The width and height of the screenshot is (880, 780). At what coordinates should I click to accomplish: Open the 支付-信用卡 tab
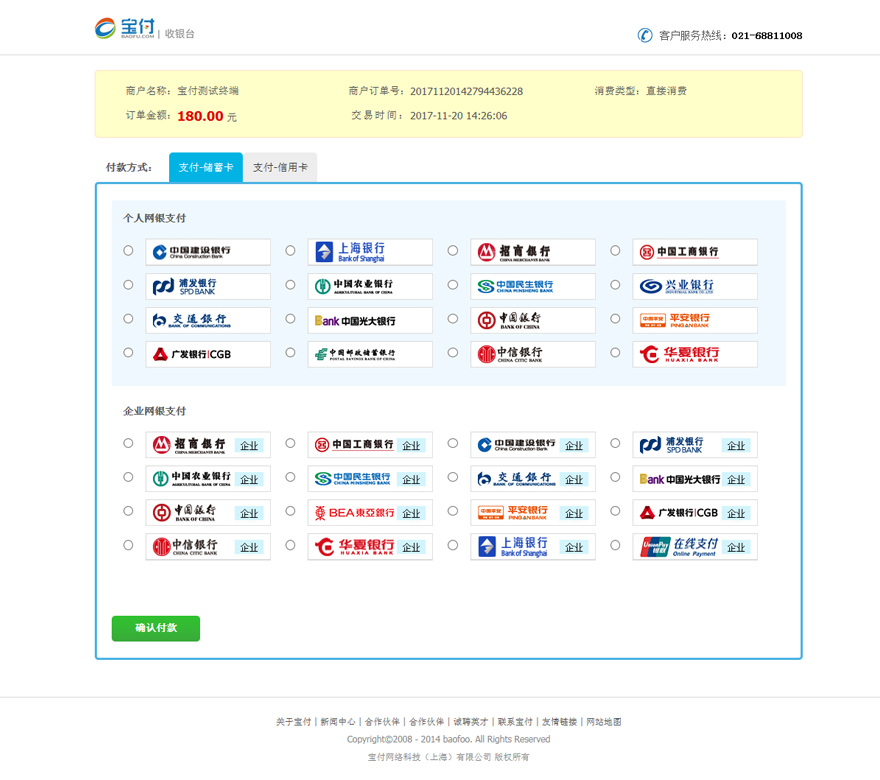pos(280,167)
